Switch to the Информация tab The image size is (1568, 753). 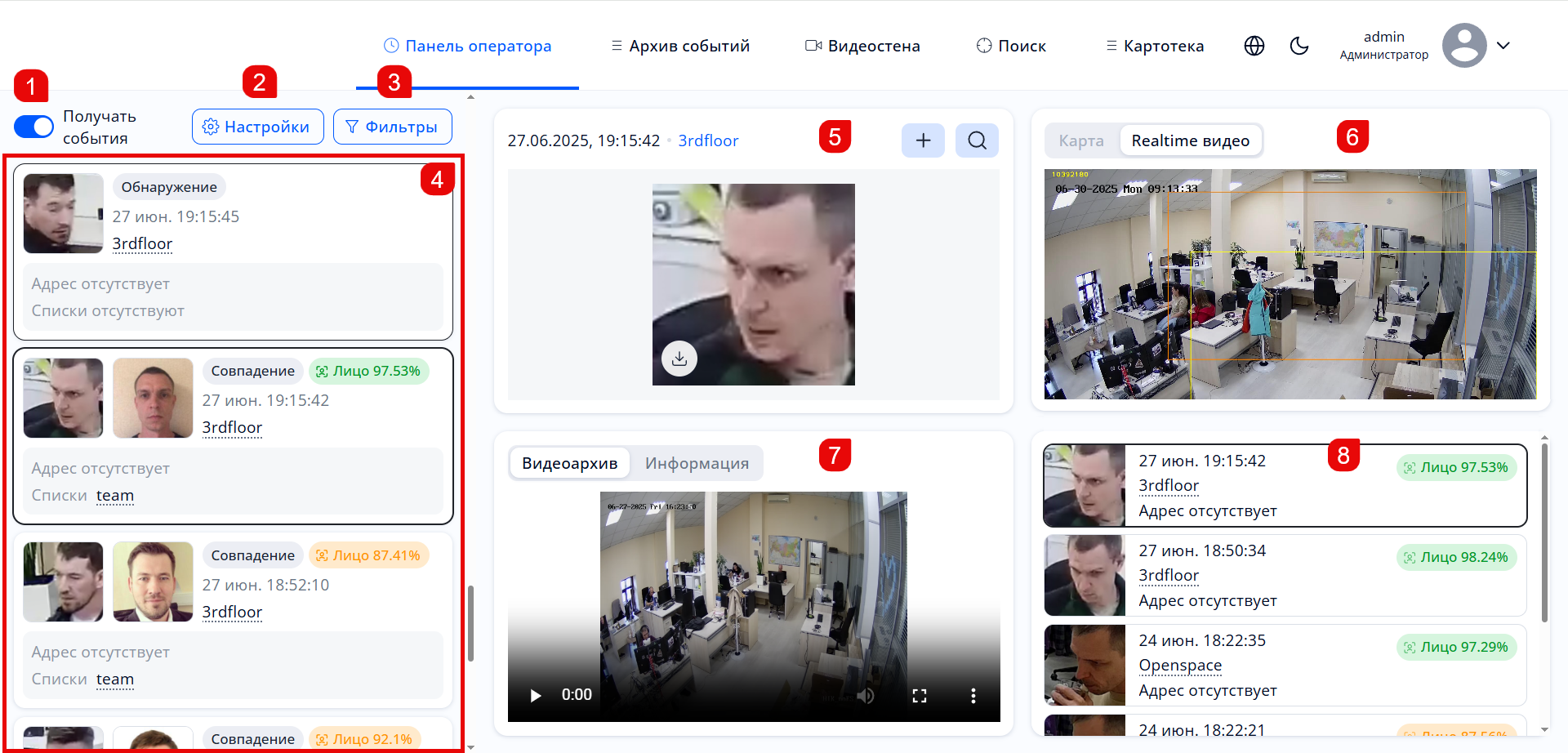(697, 463)
